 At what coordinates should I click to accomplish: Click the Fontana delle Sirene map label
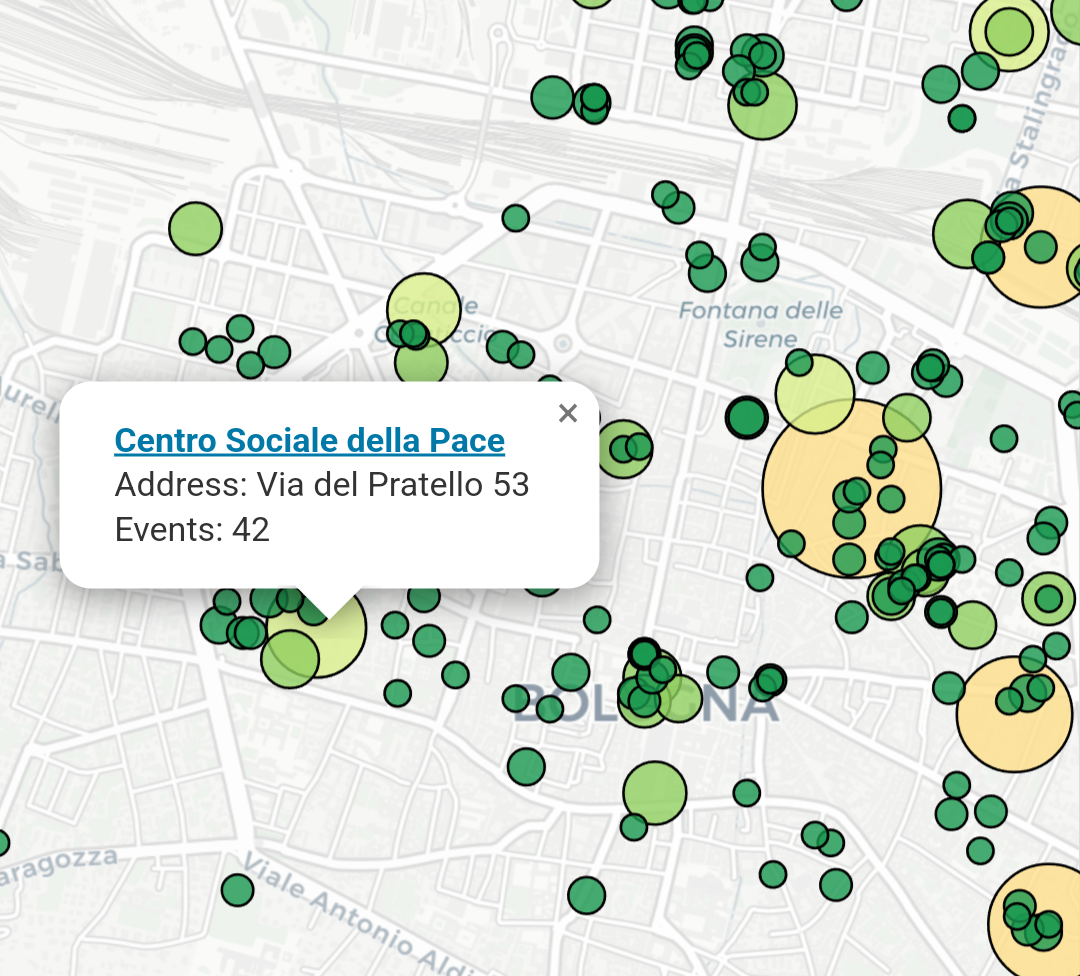(760, 325)
